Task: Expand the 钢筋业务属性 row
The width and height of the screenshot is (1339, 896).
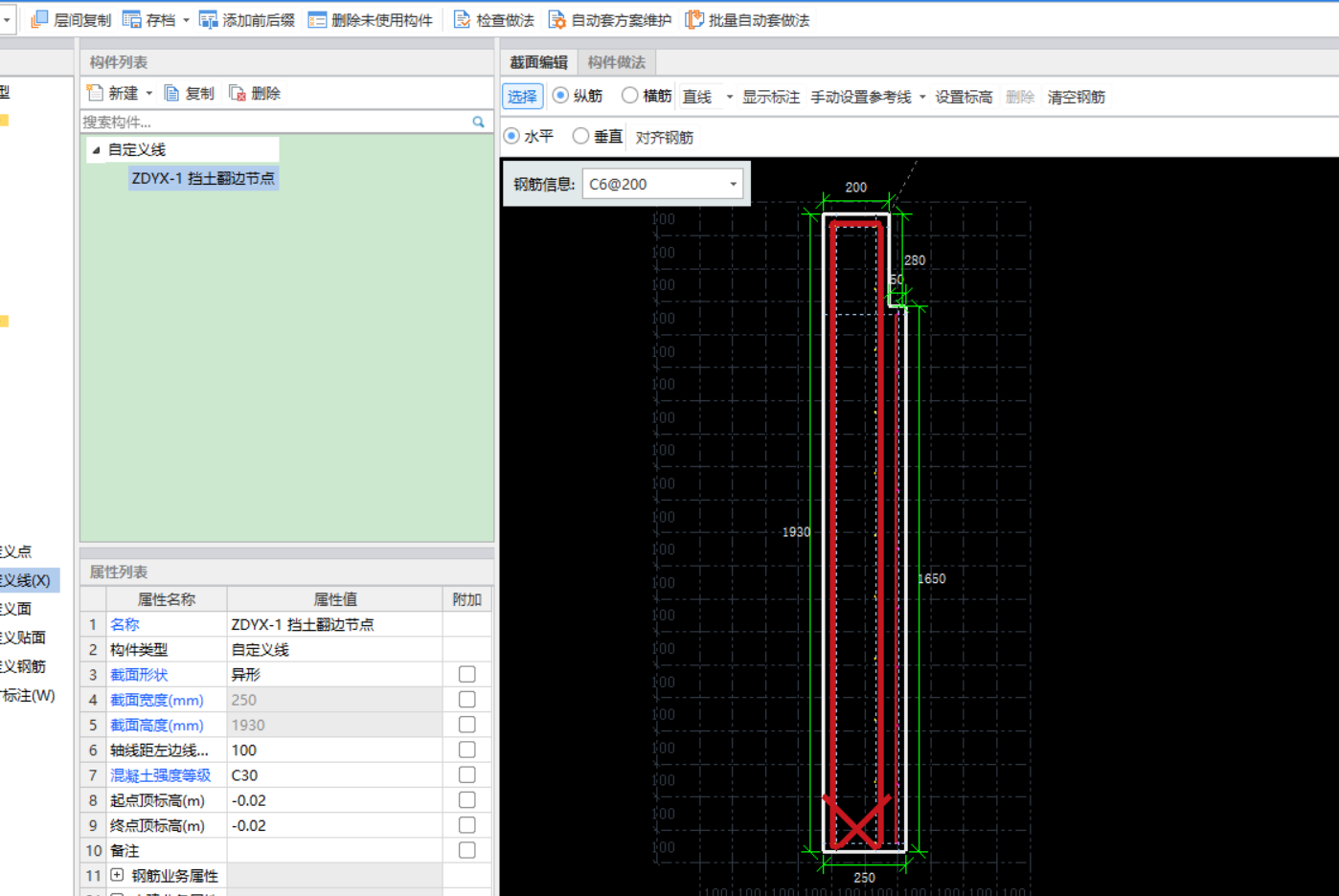Action: click(x=117, y=875)
